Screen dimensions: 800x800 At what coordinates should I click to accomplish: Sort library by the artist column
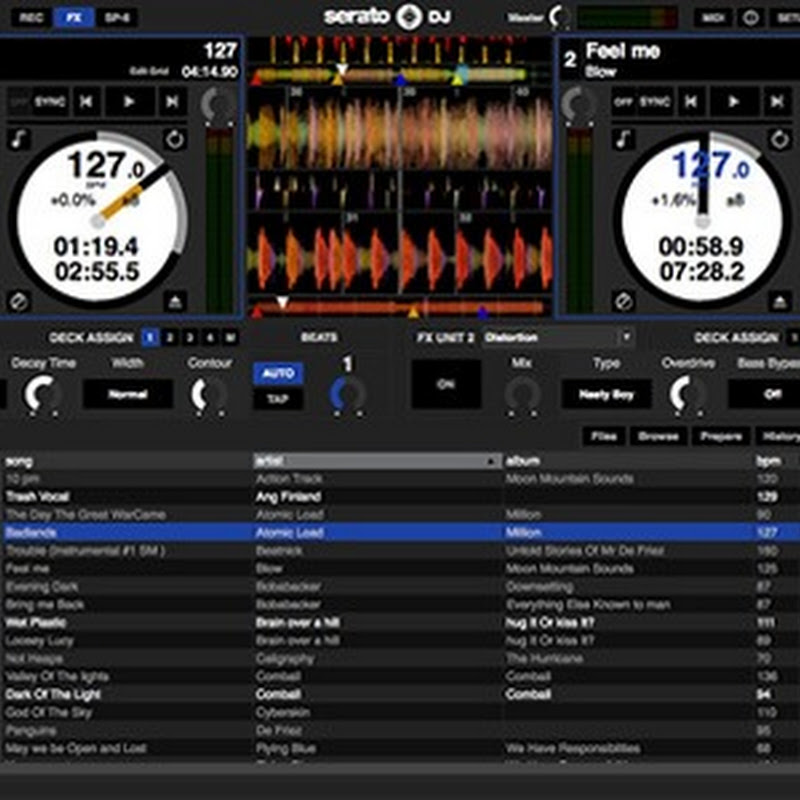[x=376, y=461]
